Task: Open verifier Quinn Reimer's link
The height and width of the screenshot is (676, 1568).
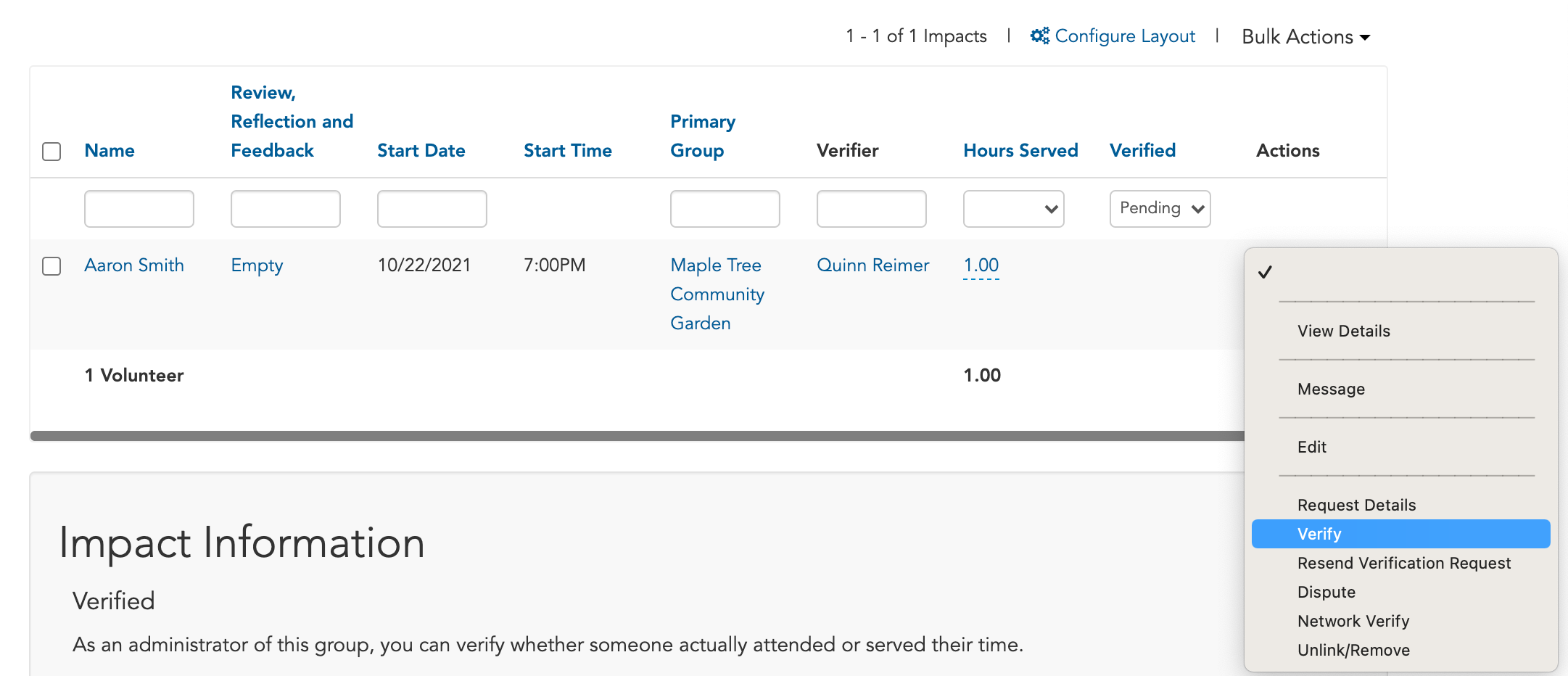Action: click(872, 265)
